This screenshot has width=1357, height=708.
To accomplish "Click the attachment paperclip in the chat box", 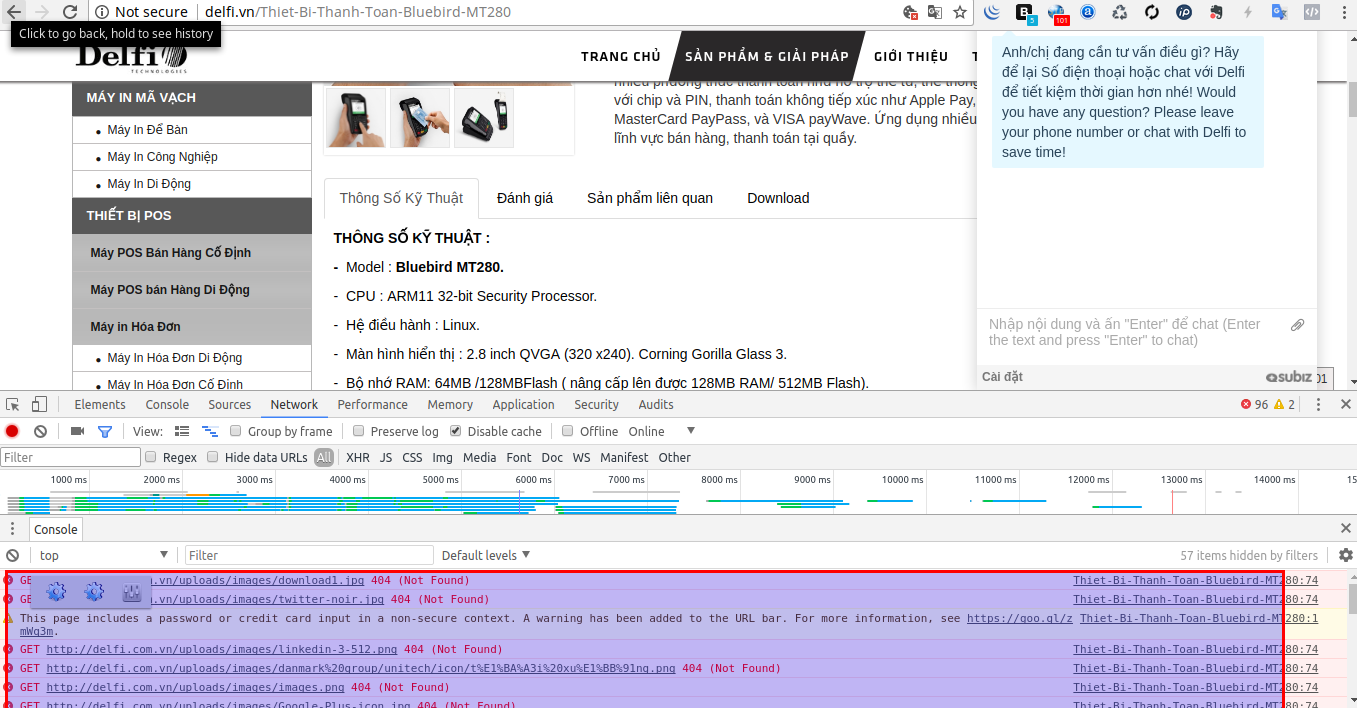I will coord(1297,325).
